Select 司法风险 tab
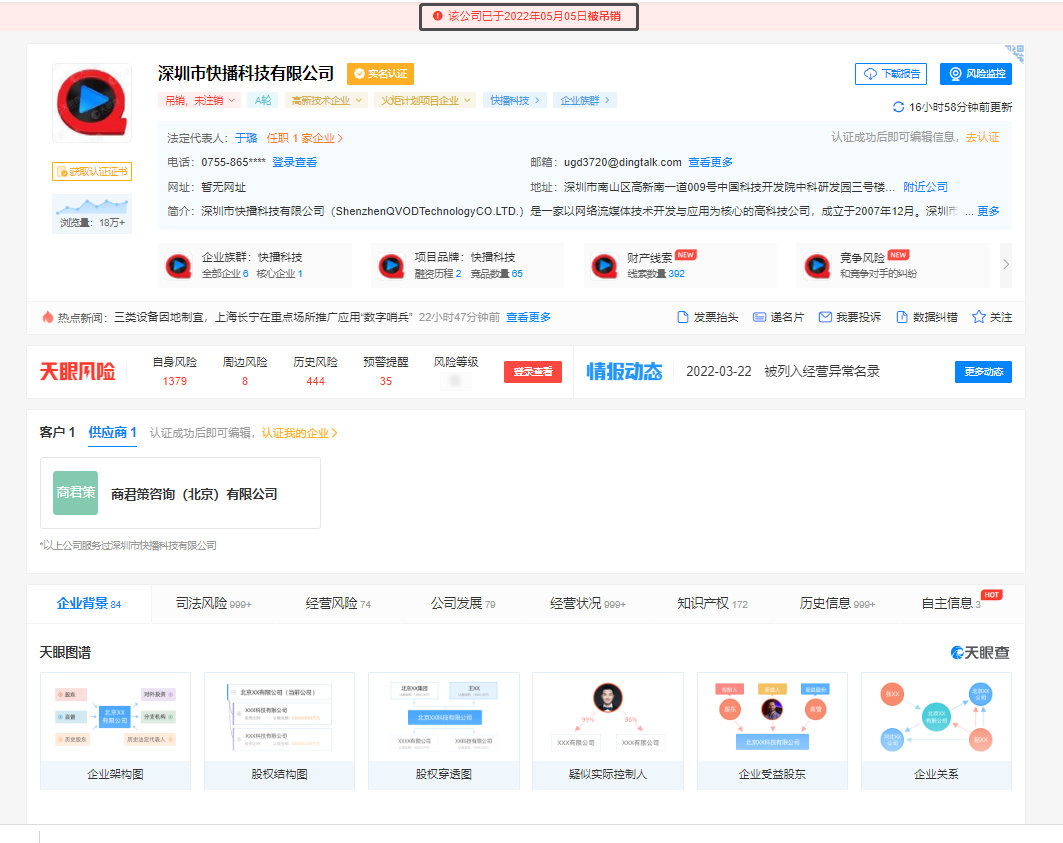The height and width of the screenshot is (843, 1063). [214, 604]
